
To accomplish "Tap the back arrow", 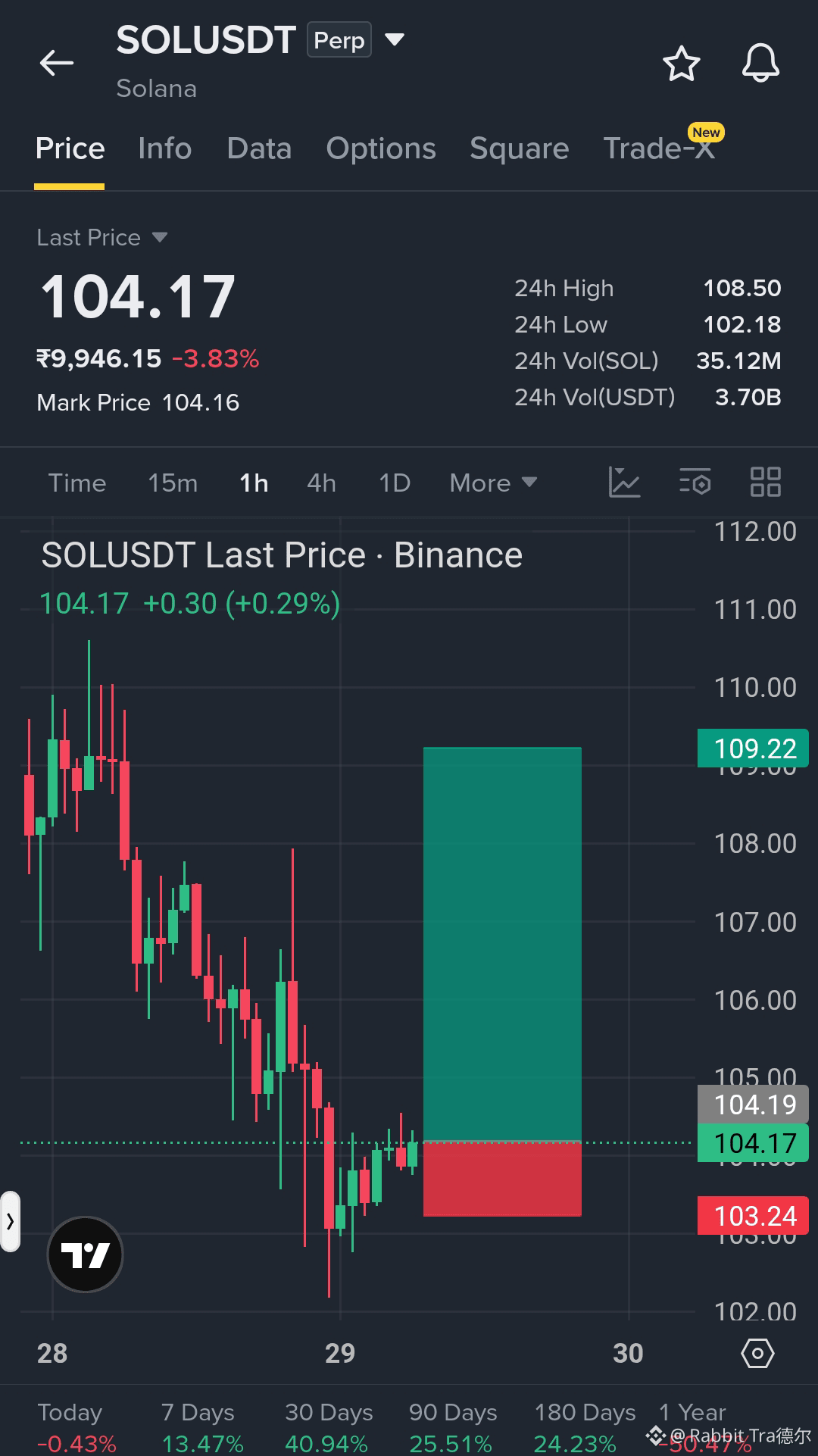I will (x=57, y=63).
